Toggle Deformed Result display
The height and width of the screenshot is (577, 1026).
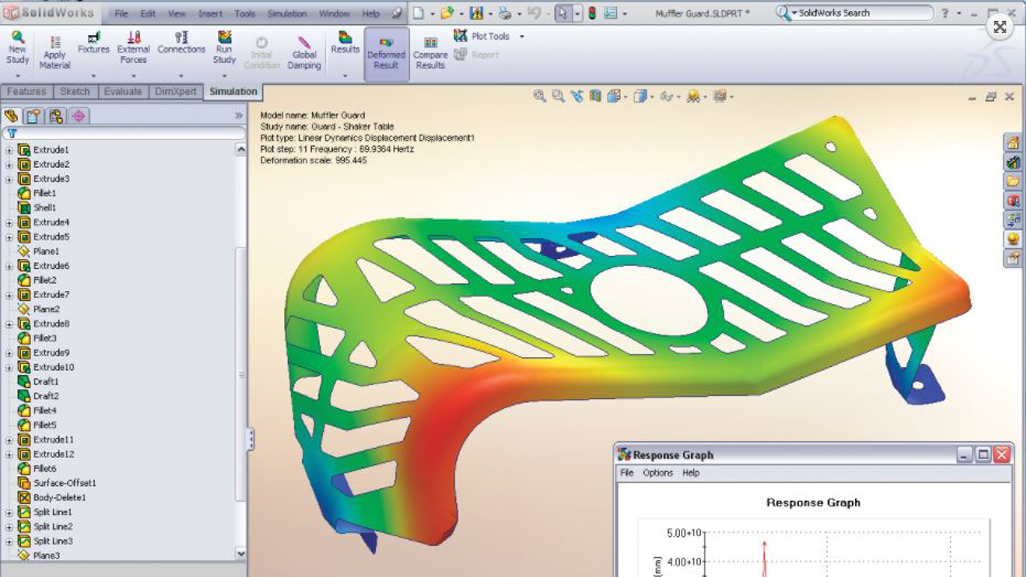[386, 53]
